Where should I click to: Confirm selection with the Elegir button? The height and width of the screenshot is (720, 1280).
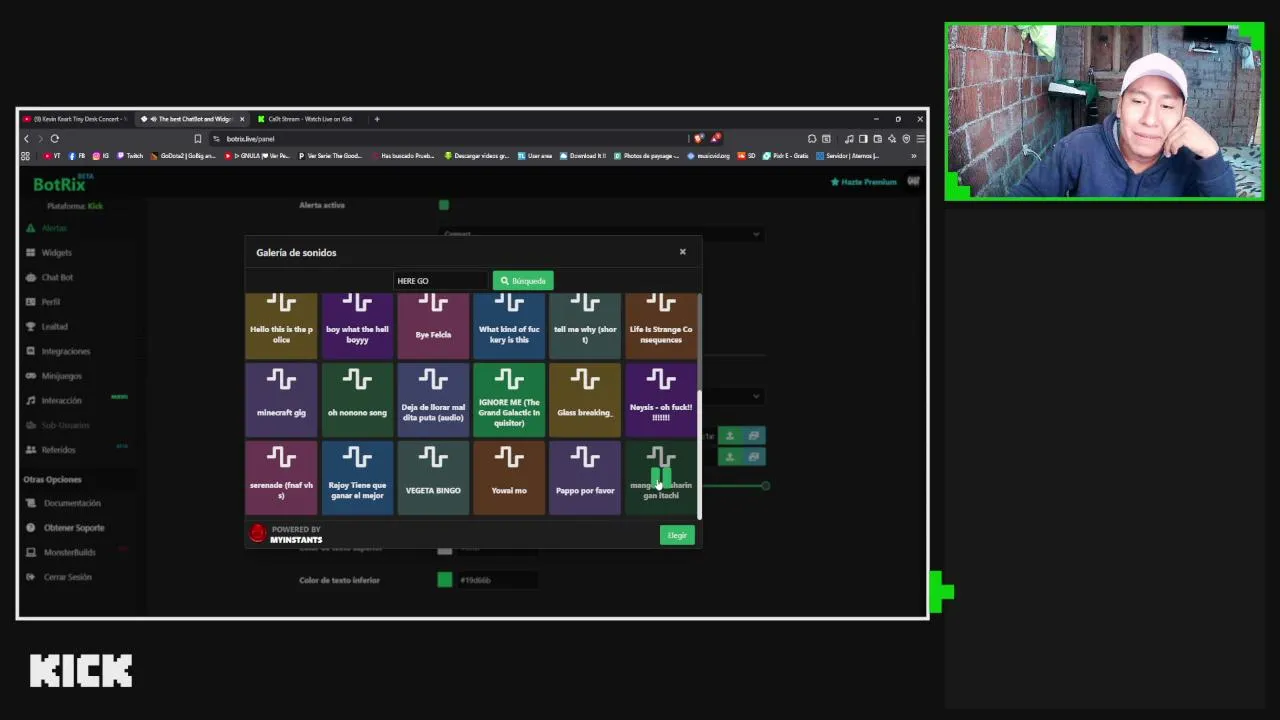(x=677, y=535)
